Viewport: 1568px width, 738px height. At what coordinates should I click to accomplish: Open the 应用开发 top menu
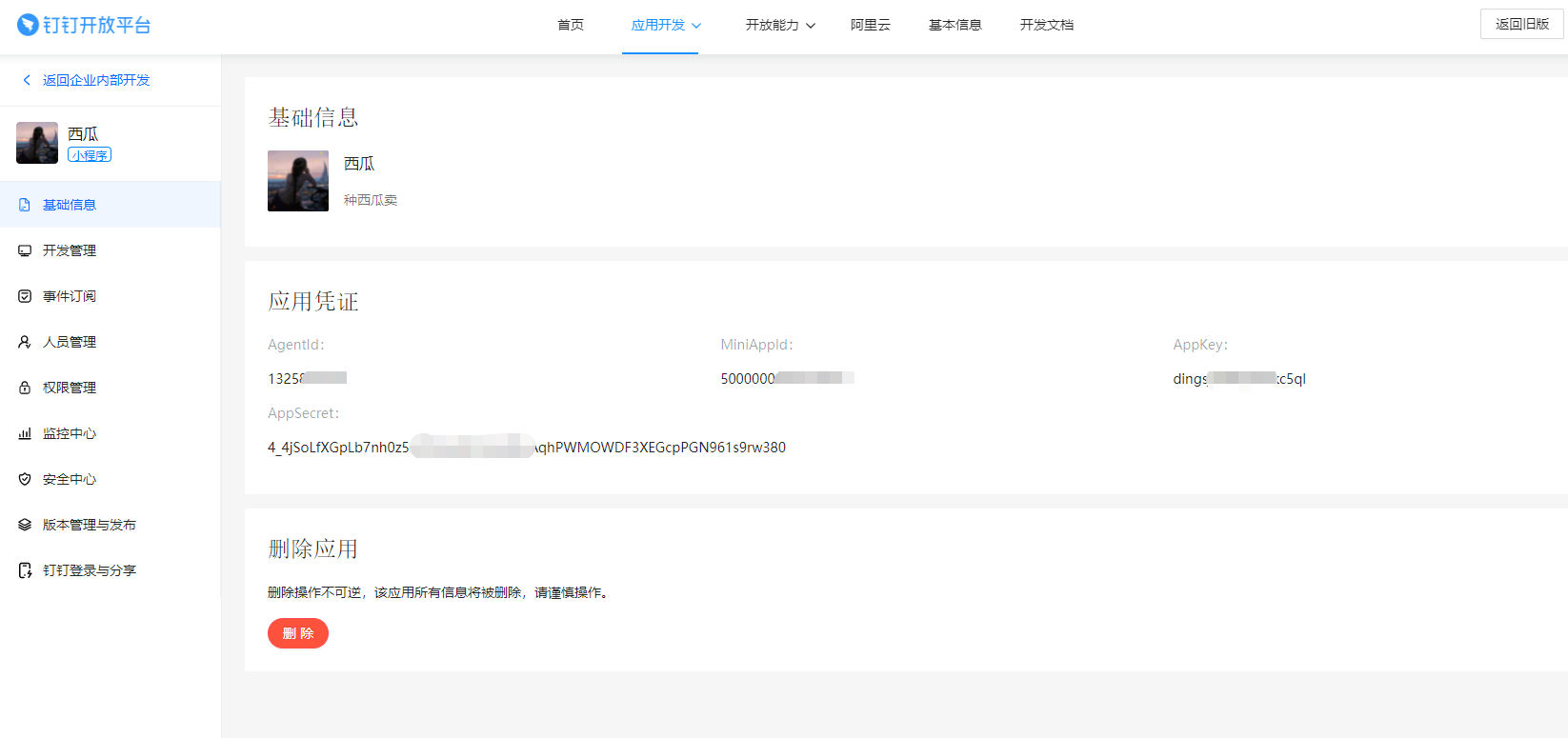coord(658,25)
